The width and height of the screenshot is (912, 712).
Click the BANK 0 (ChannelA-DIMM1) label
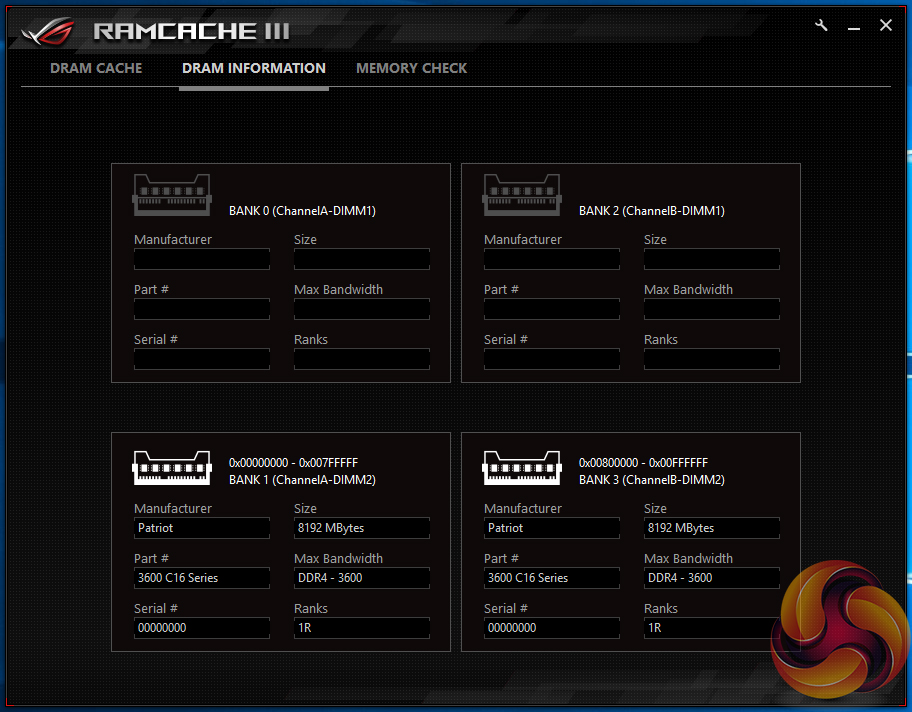point(302,211)
